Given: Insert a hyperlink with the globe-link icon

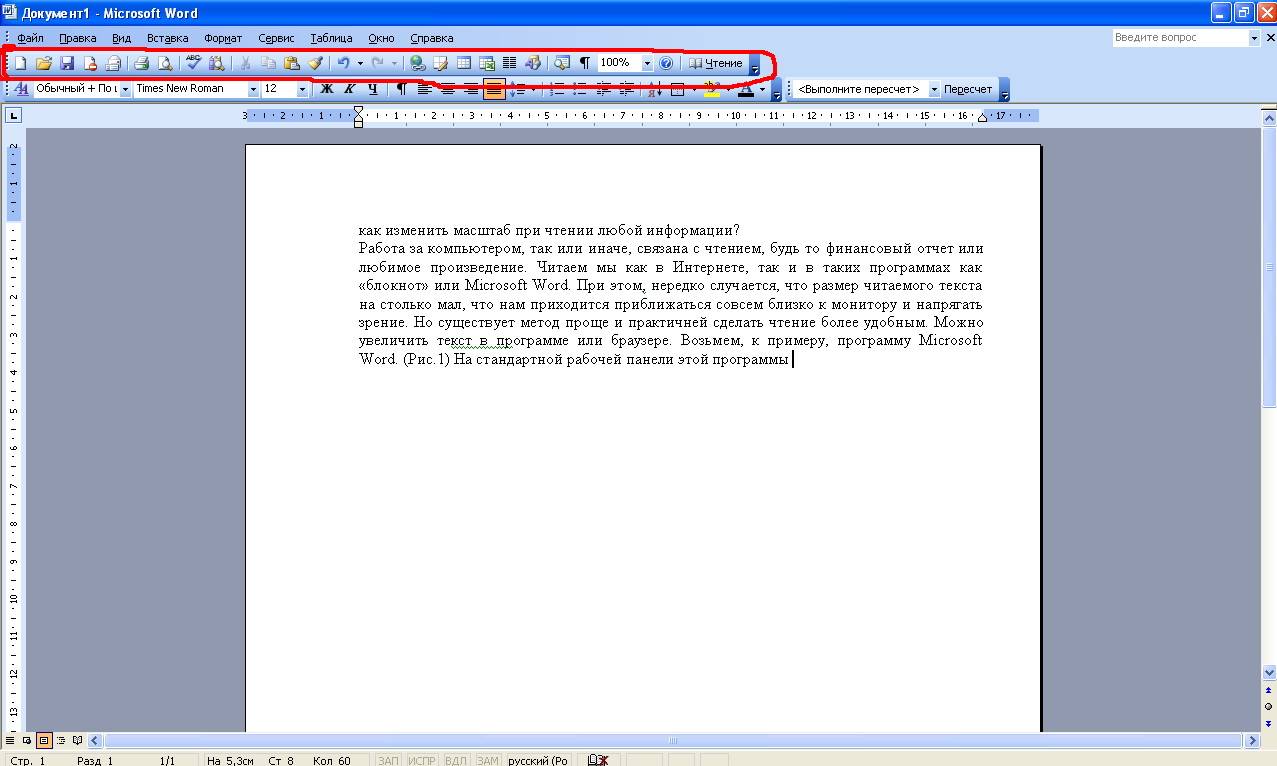Looking at the screenshot, I should (417, 63).
